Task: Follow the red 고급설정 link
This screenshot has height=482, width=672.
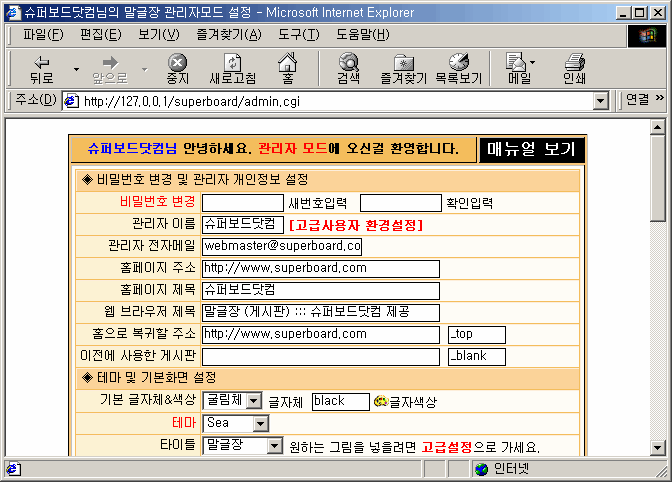Action: 447,447
